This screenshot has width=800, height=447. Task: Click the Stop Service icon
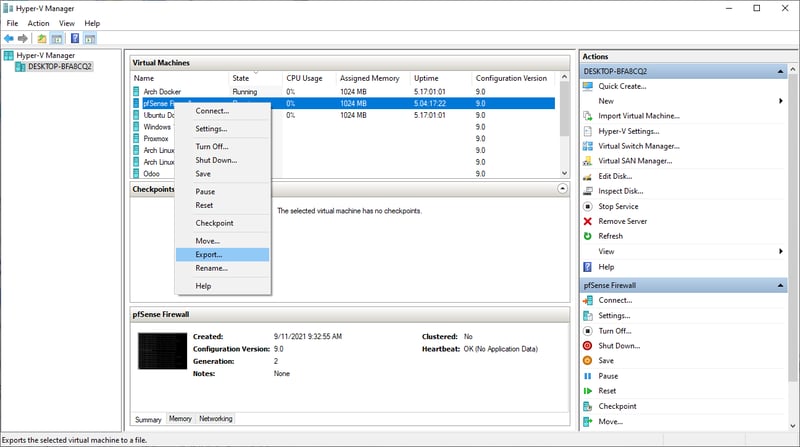(x=588, y=206)
